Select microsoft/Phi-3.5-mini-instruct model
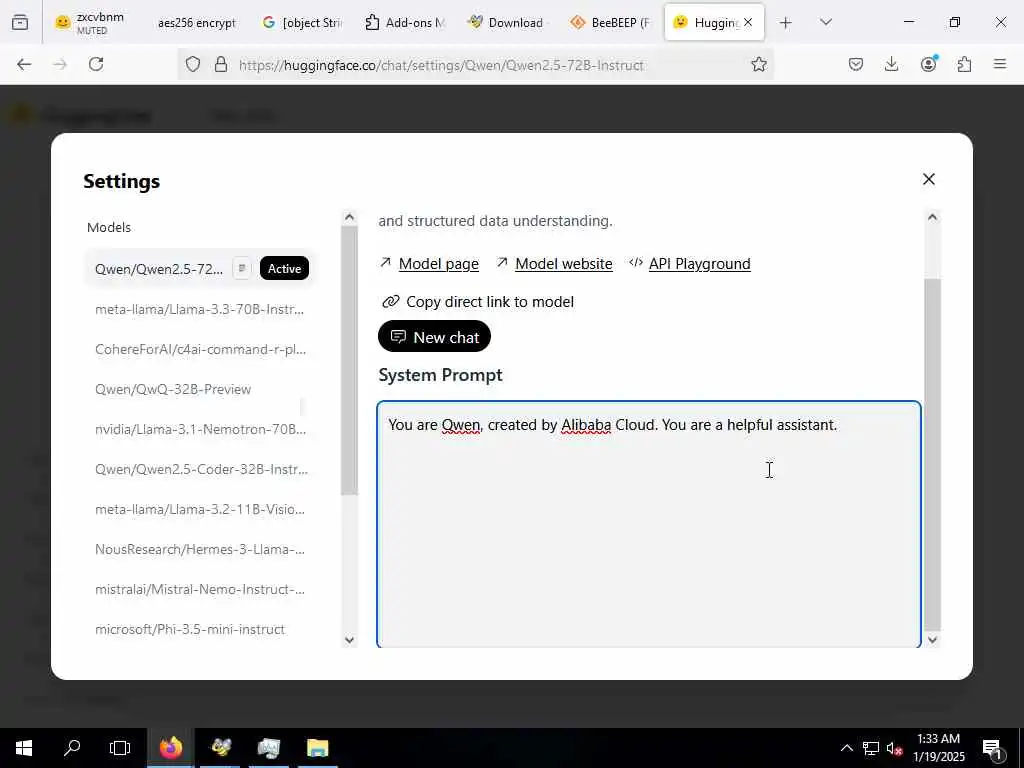 tap(199, 629)
